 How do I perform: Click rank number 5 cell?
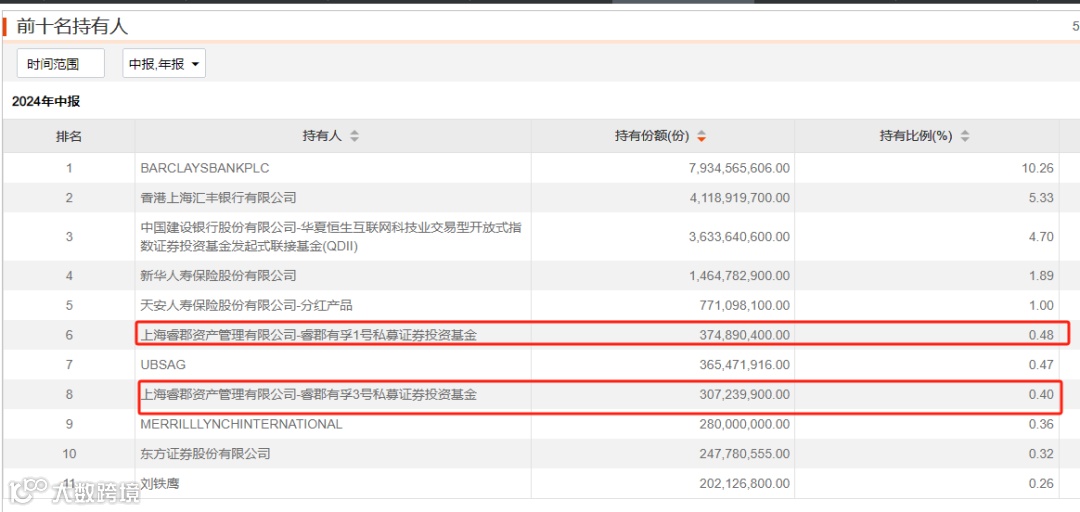[x=69, y=305]
